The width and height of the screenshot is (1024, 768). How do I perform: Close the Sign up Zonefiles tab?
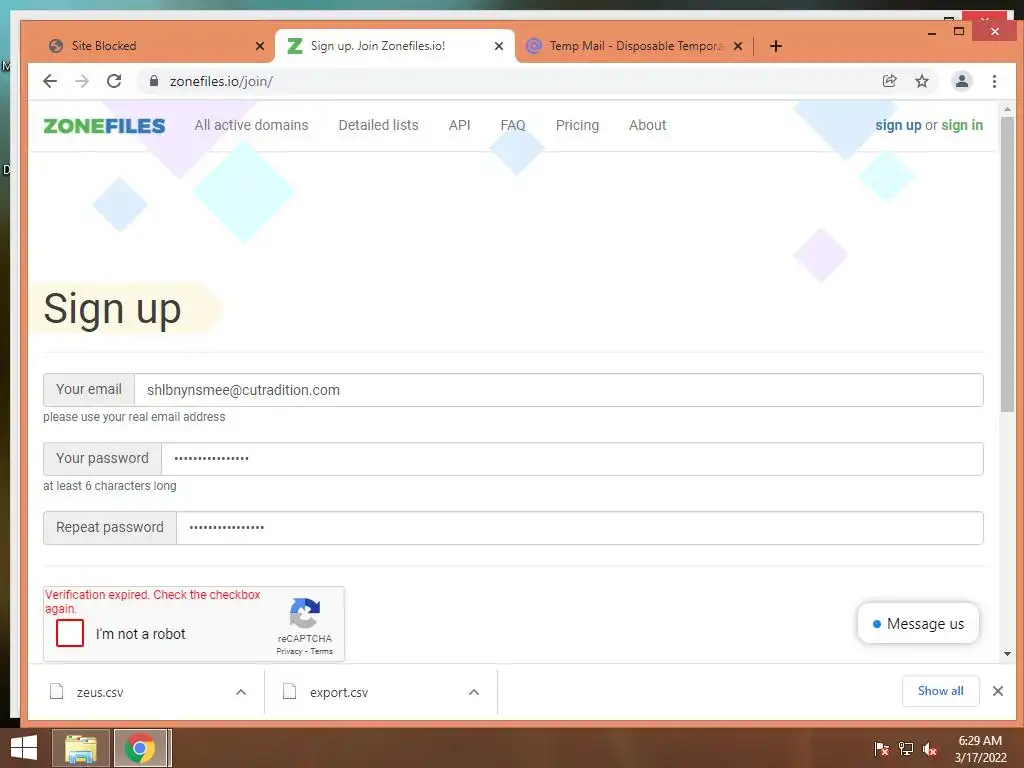(499, 46)
